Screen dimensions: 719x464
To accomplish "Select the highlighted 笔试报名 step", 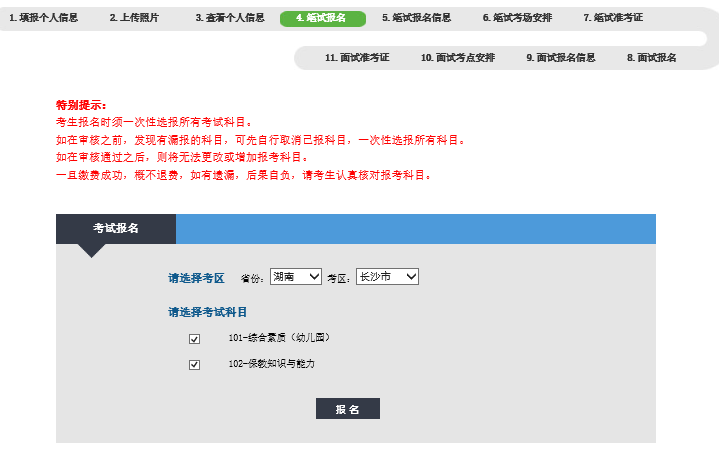I will coord(322,18).
